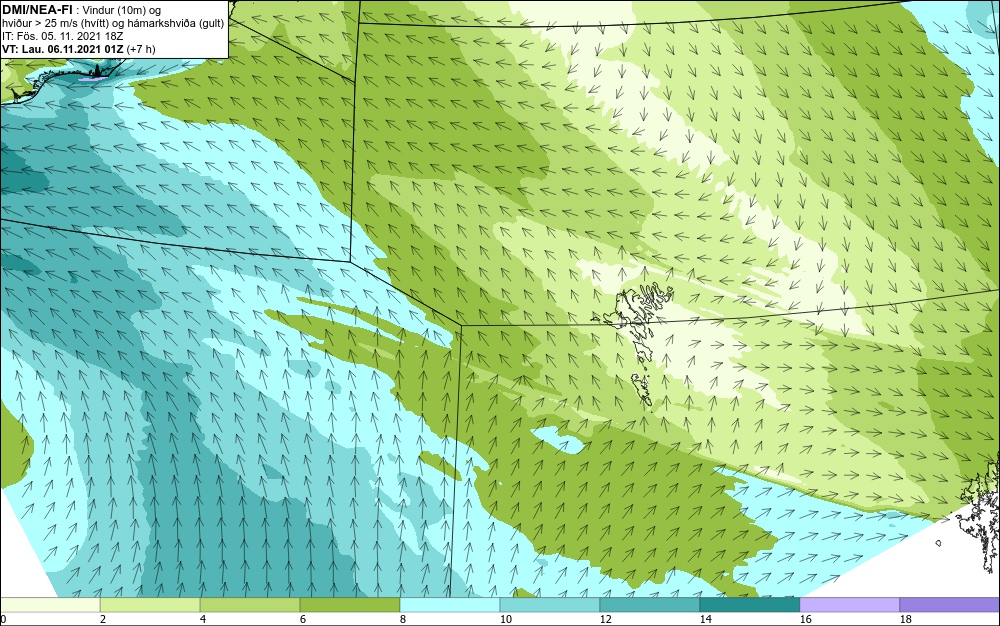1000x626 pixels.
Task: Click the 'Vindur (10m) og' label
Action: [122, 10]
